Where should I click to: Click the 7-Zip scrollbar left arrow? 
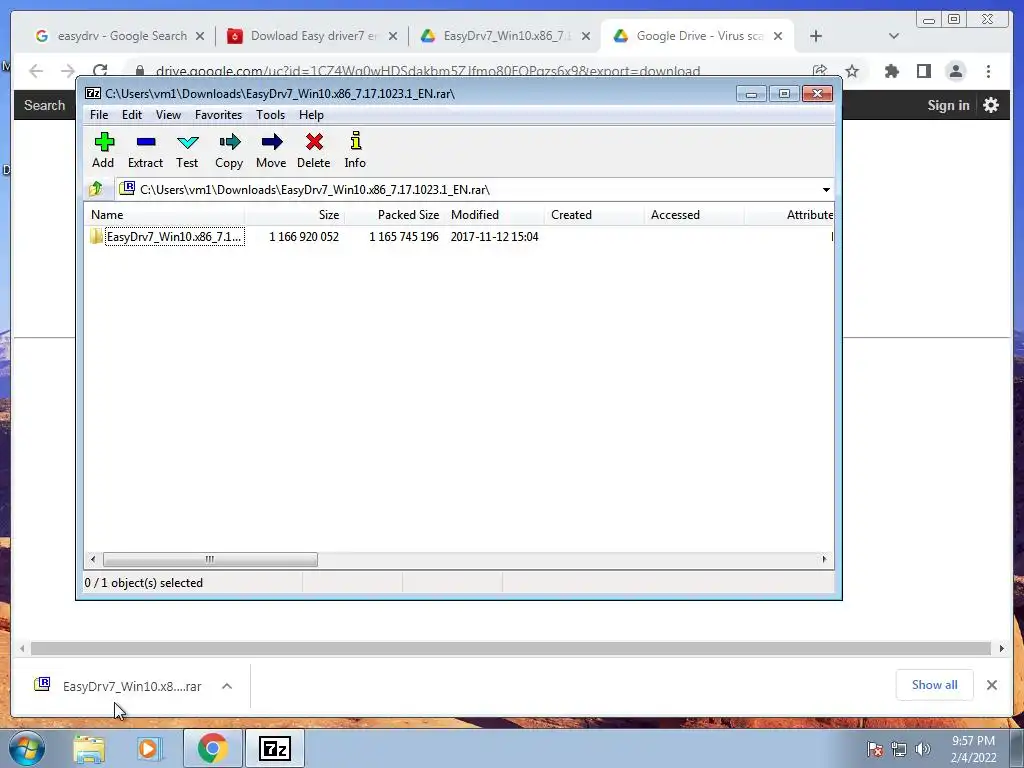(93, 559)
